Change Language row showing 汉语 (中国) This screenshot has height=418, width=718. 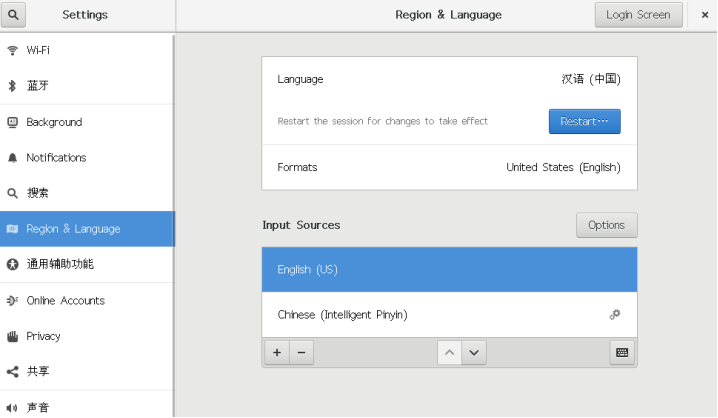[449, 79]
